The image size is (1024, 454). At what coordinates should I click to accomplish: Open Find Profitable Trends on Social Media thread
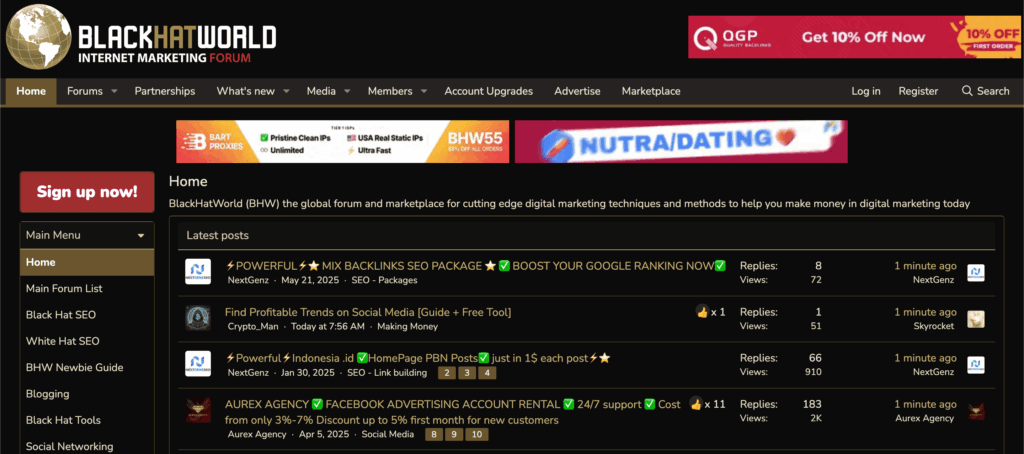[368, 312]
